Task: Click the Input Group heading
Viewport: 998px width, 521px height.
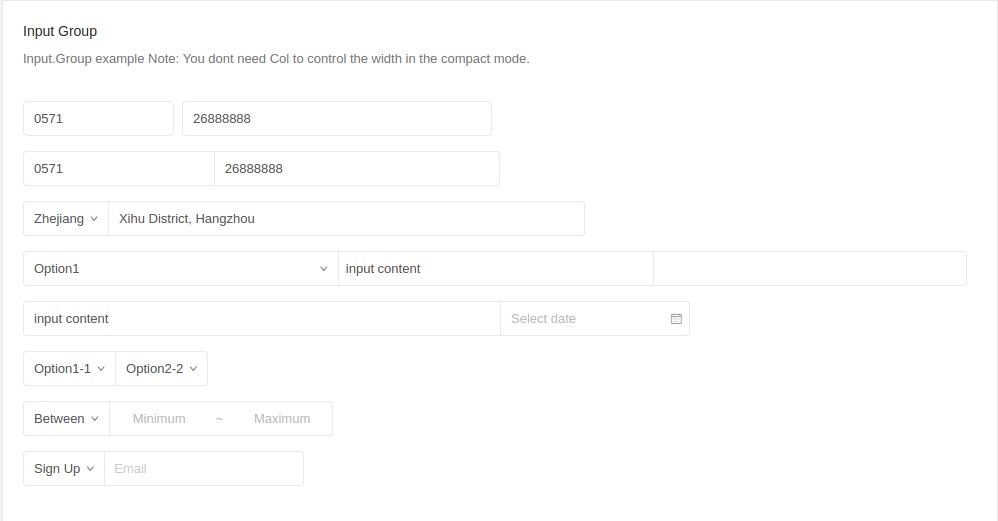Action: tap(60, 32)
